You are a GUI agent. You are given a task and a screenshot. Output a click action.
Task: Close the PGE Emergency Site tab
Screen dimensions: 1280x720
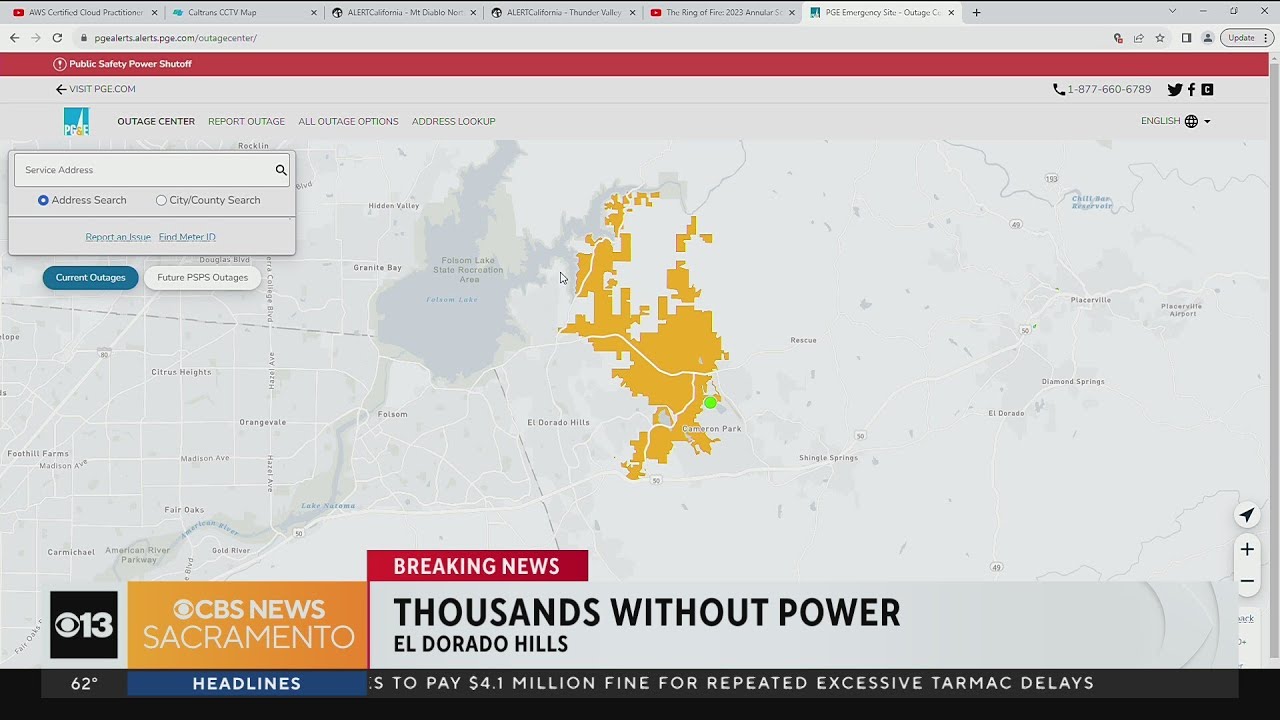[x=951, y=13]
